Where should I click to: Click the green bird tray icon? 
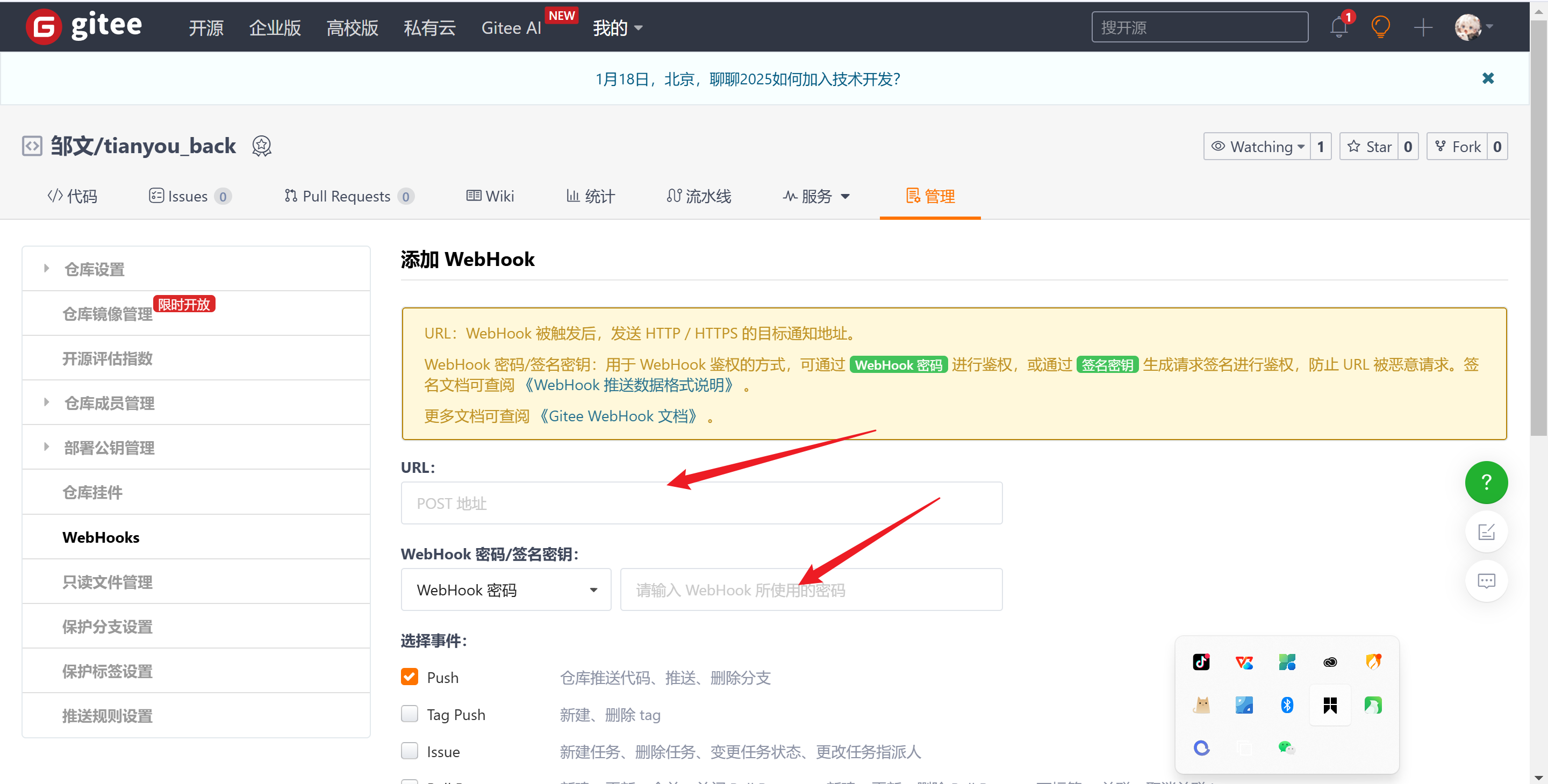[x=1373, y=704]
